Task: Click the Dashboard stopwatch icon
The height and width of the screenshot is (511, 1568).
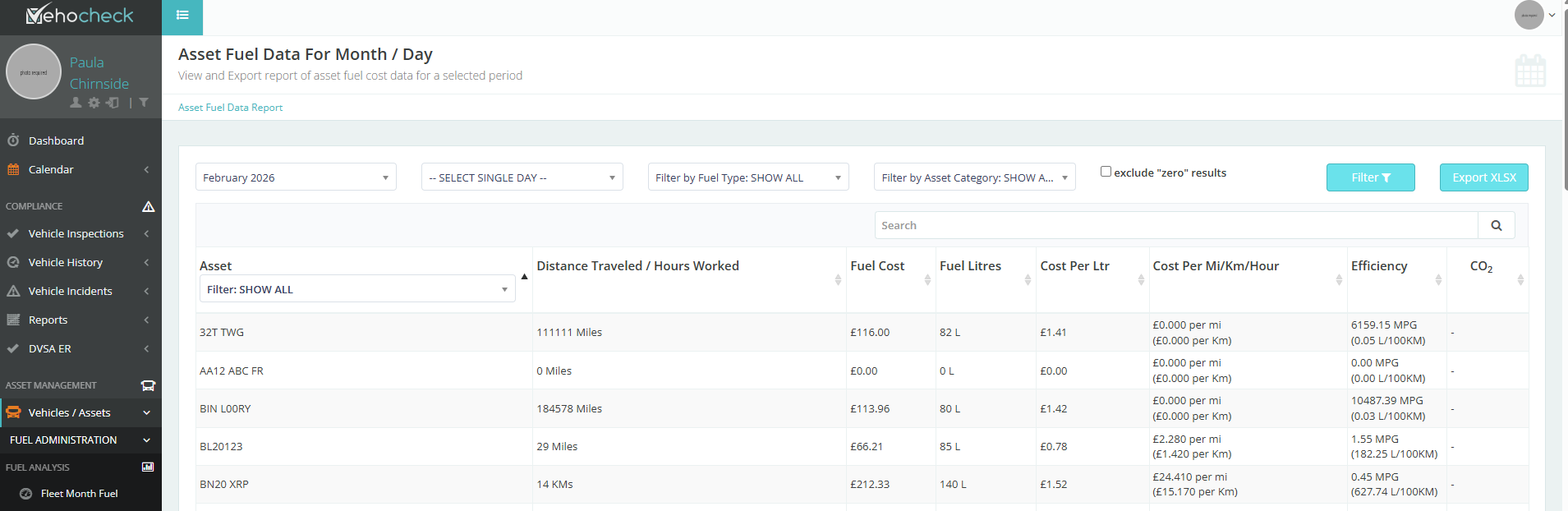Action: coord(13,140)
